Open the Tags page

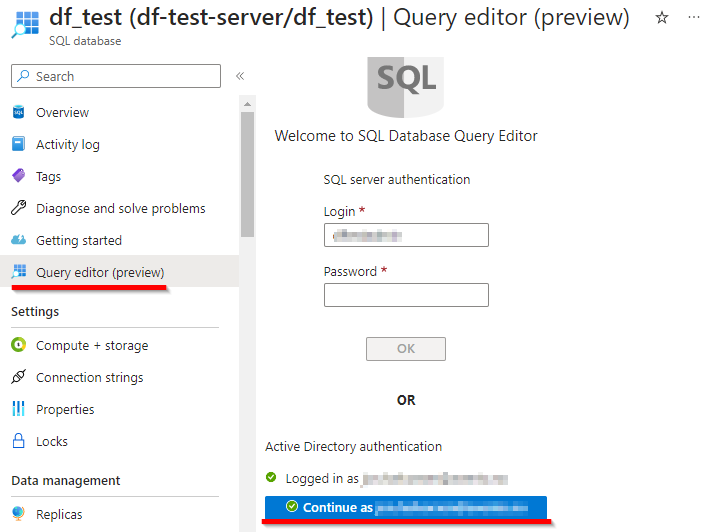(49, 177)
